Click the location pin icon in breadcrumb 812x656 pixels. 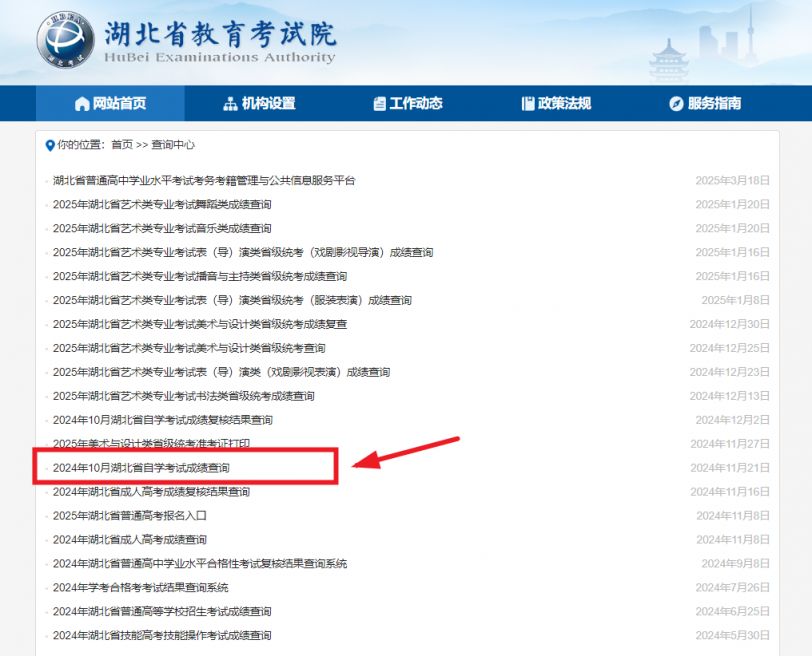(x=50, y=145)
